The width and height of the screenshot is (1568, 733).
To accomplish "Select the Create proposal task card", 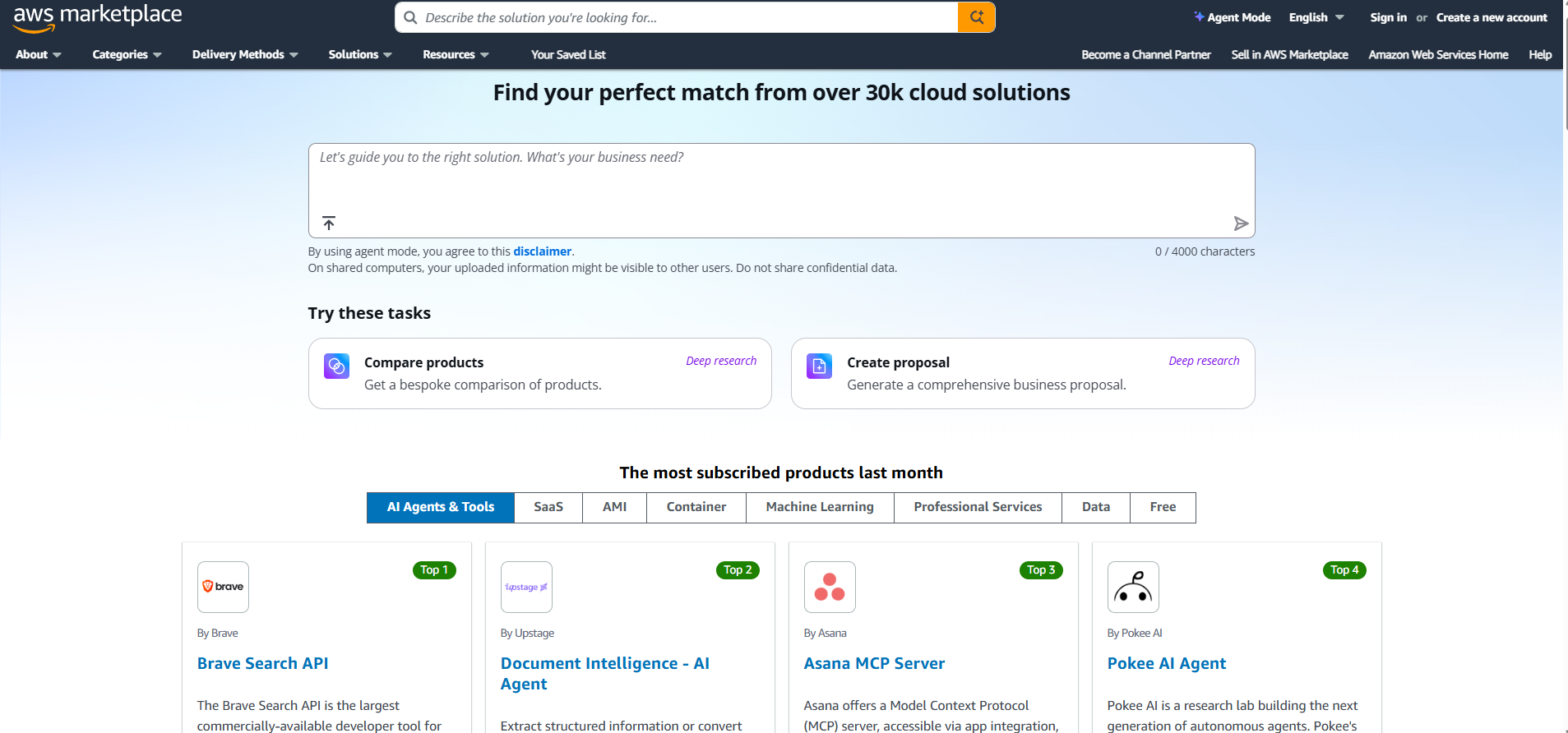I will point(1023,373).
